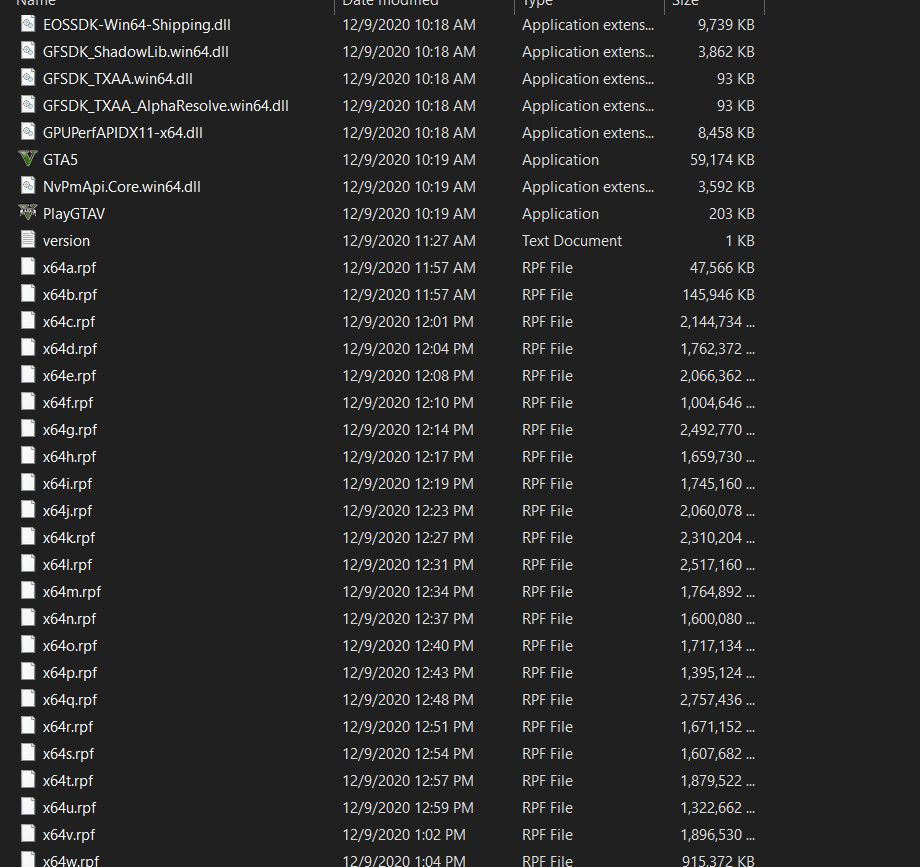Click the x64p.rpf file icon
The width and height of the screenshot is (920, 867).
28,672
